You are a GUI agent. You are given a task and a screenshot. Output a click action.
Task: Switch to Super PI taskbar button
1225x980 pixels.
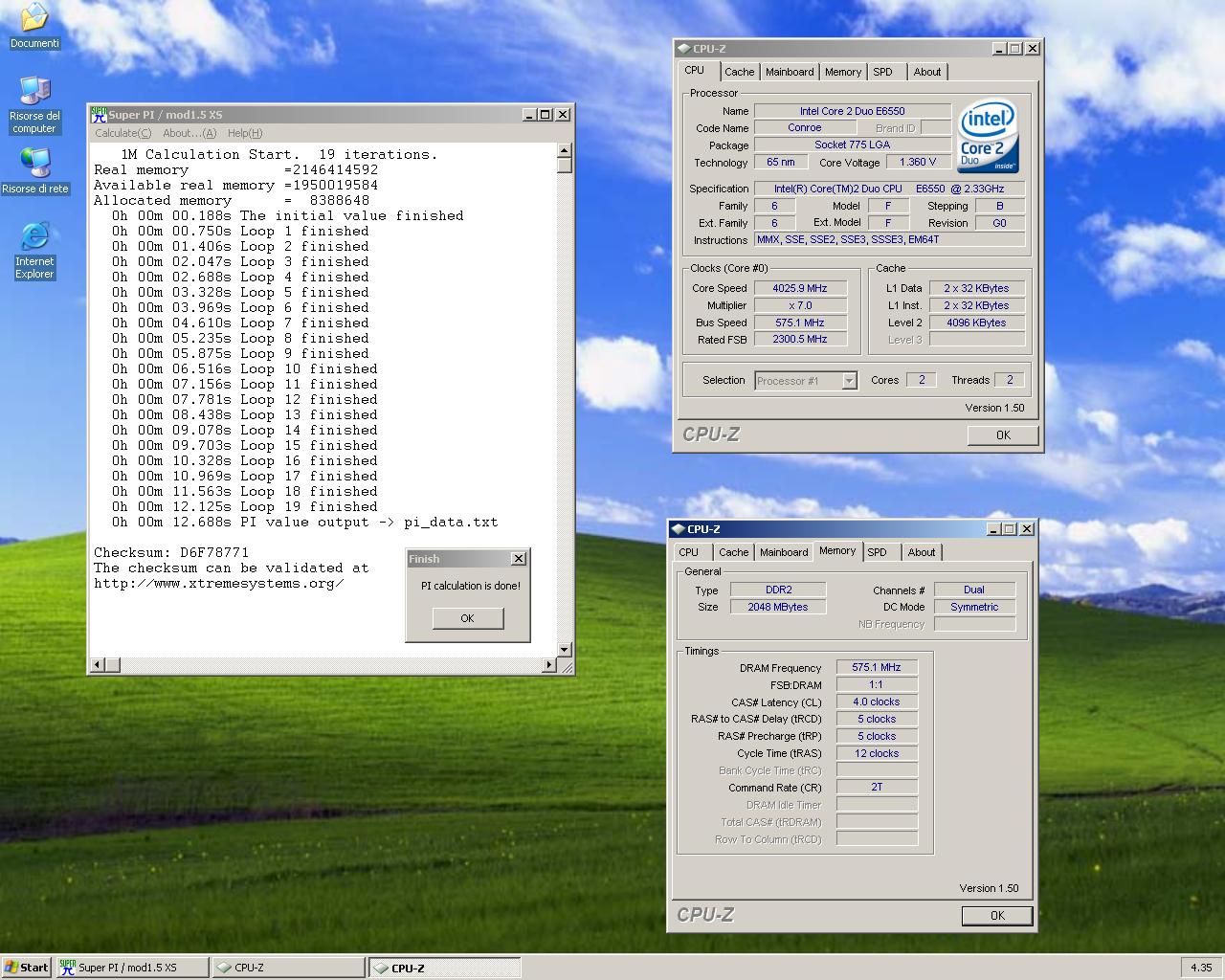tap(132, 967)
